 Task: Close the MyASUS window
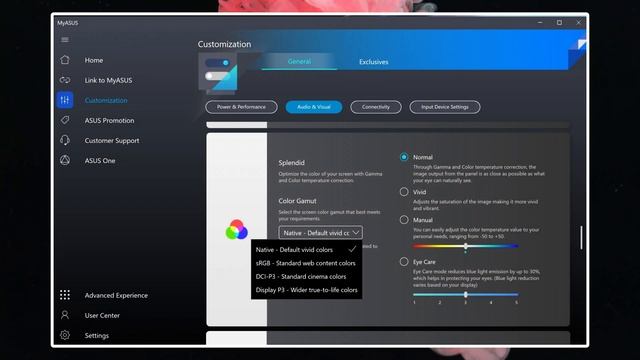pyautogui.click(x=578, y=23)
